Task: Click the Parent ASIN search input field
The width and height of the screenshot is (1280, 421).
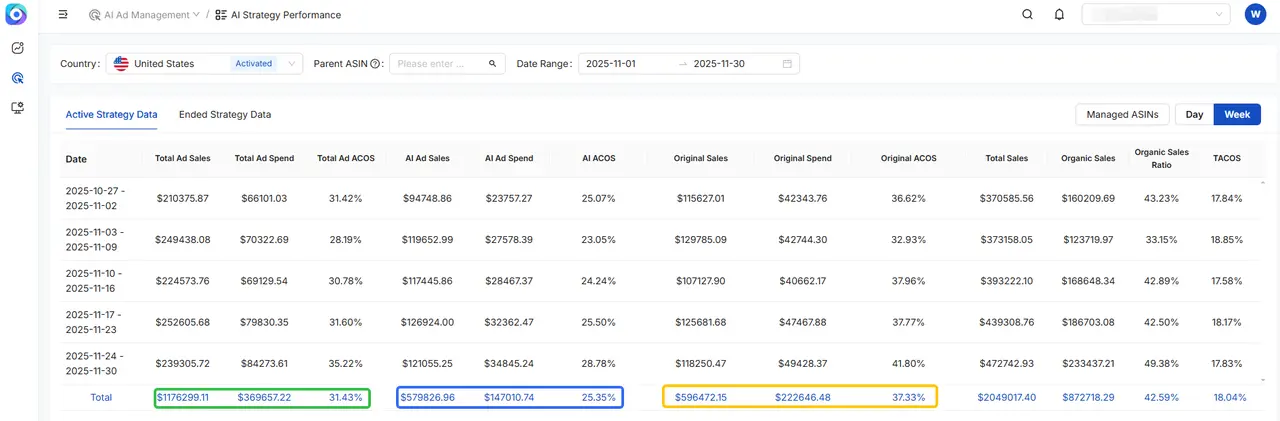Action: click(440, 64)
